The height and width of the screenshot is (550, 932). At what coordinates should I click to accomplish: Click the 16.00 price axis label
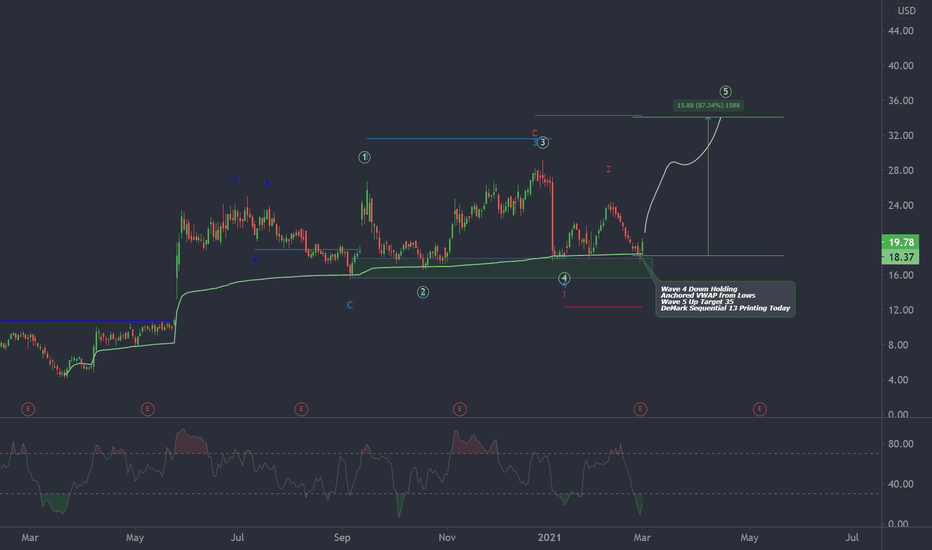coord(900,275)
